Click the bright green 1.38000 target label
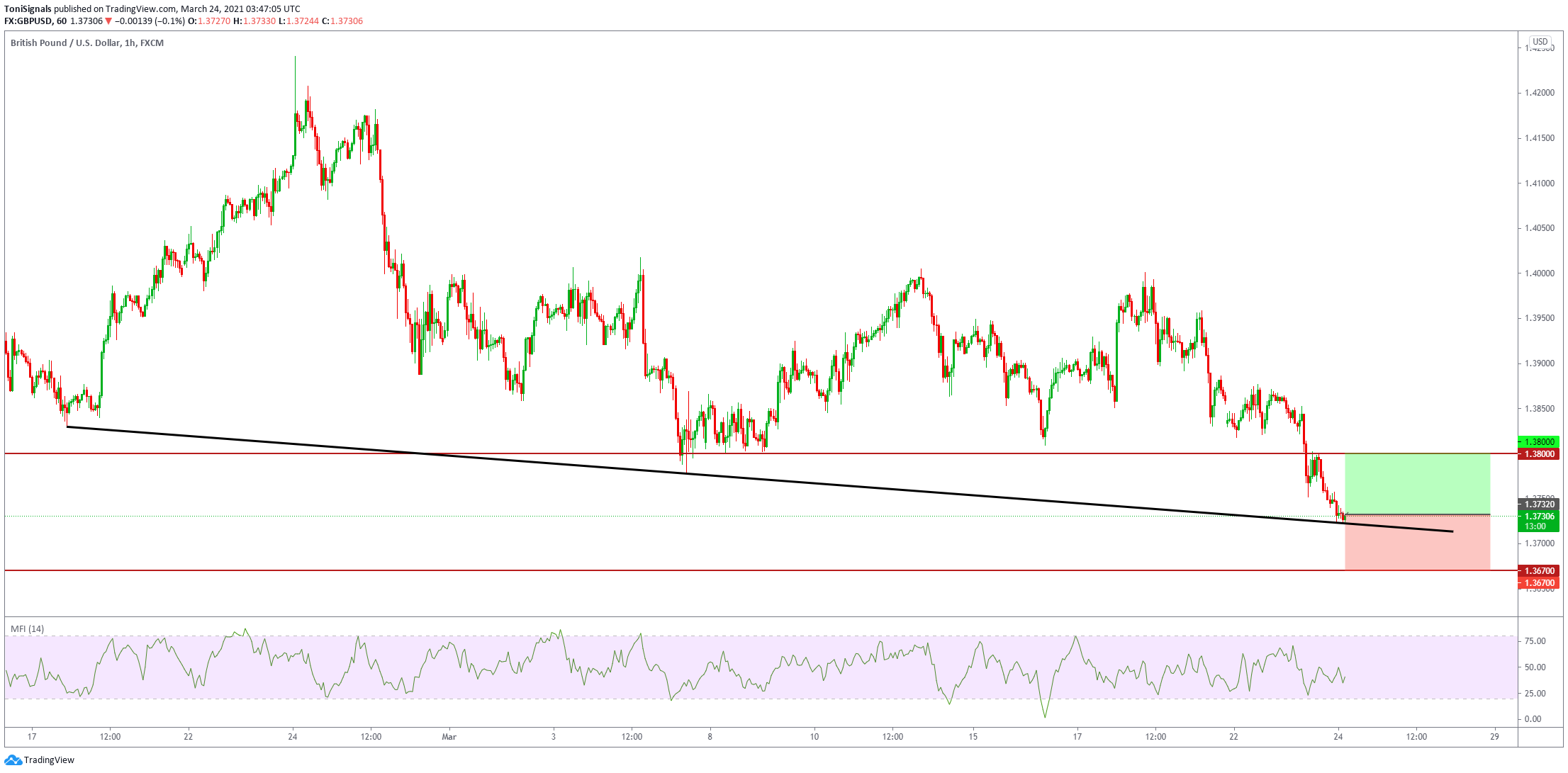The height and width of the screenshot is (773, 1568). pyautogui.click(x=1538, y=442)
